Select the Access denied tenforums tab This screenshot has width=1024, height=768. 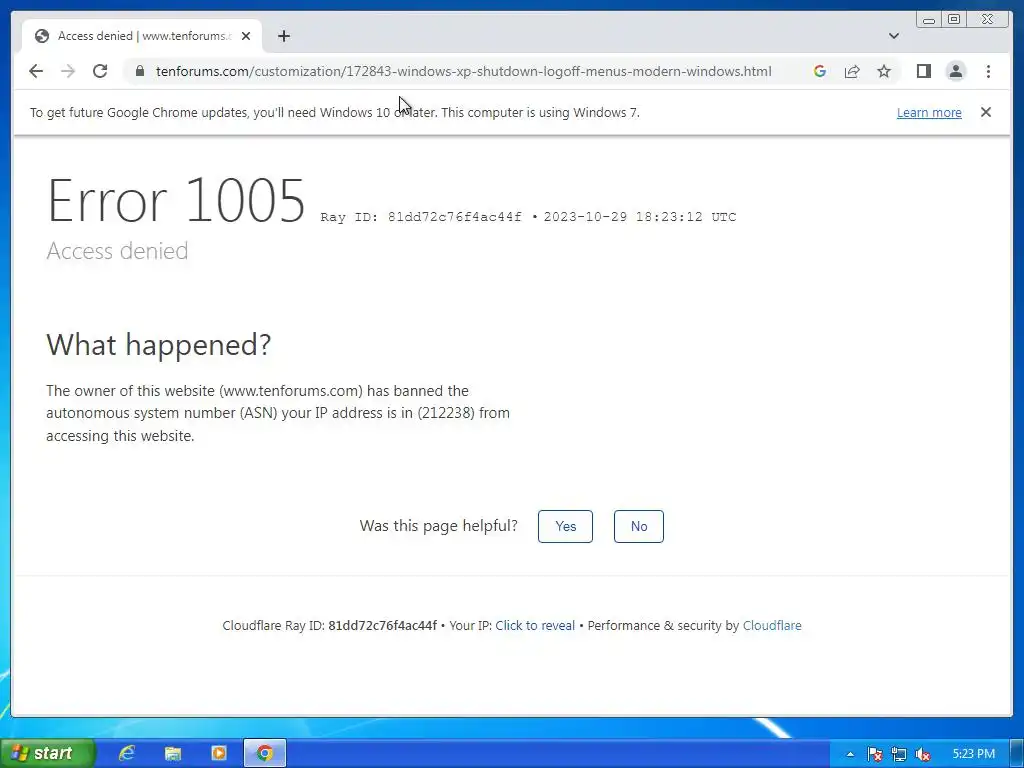(142, 36)
